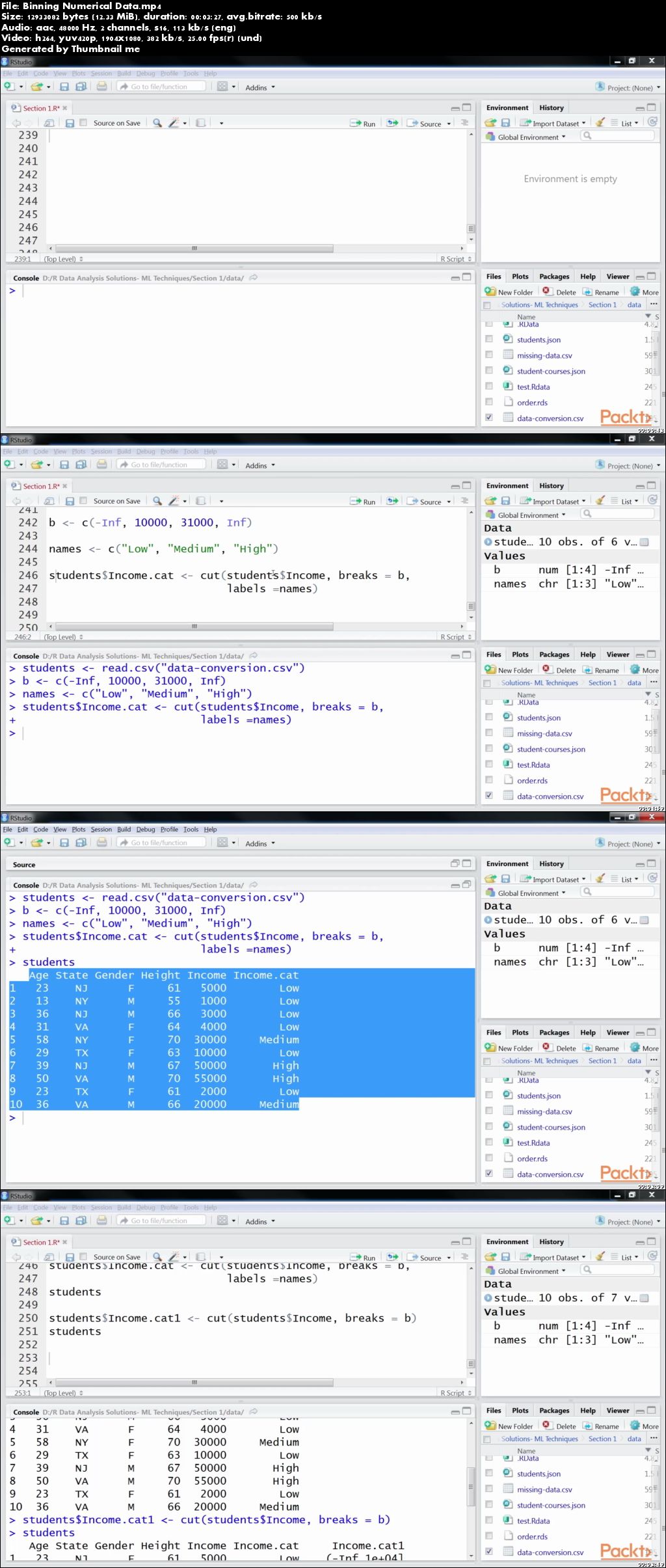Click Run in the frame with the b <- c(-Inf script

[363, 501]
